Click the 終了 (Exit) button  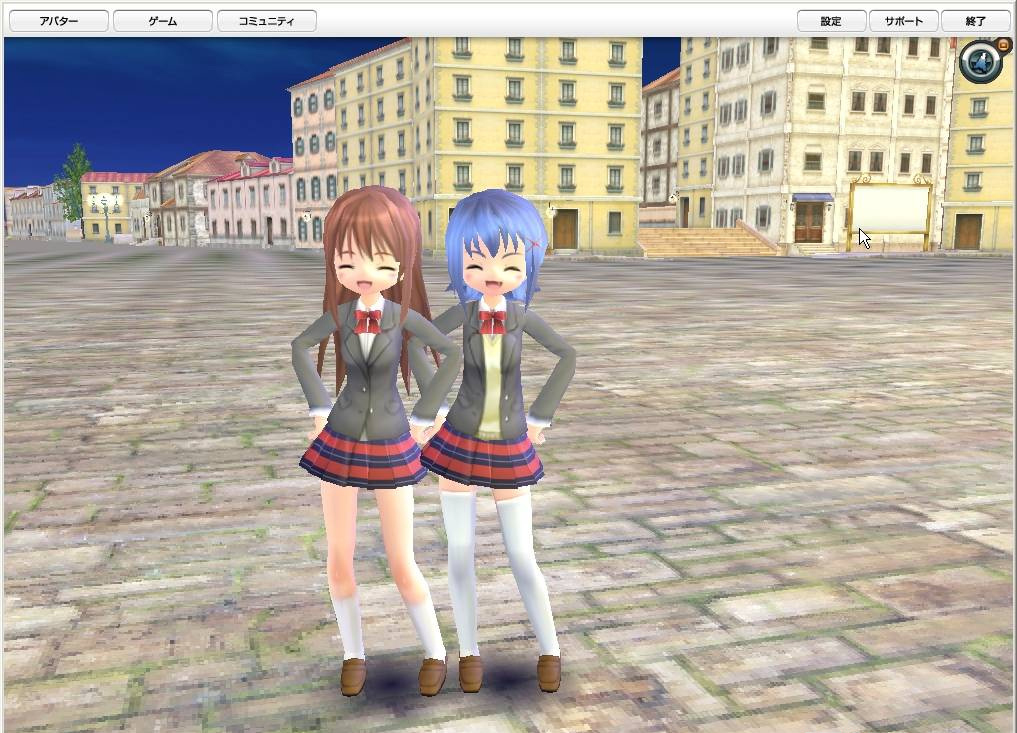click(x=975, y=21)
